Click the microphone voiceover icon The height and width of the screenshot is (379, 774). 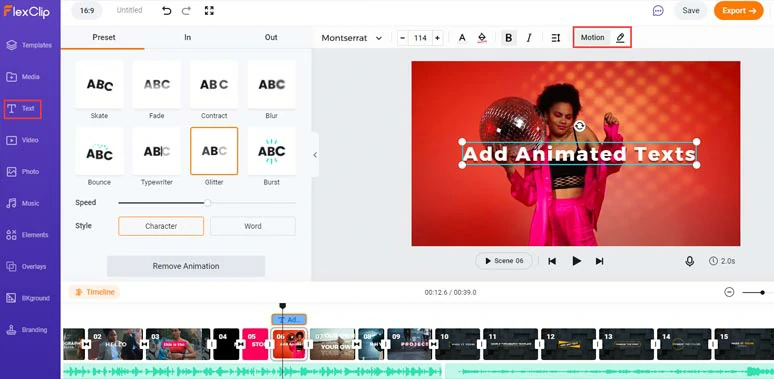[x=690, y=261]
